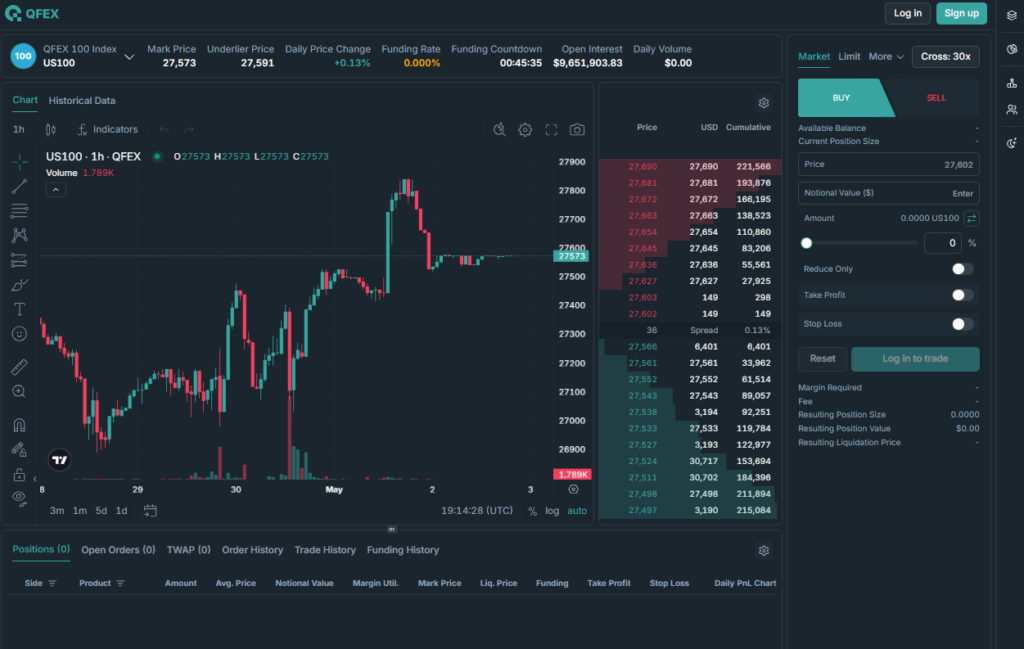Image resolution: width=1024 pixels, height=649 pixels.
Task: Click the QFEX logo
Action: pyautogui.click(x=32, y=14)
